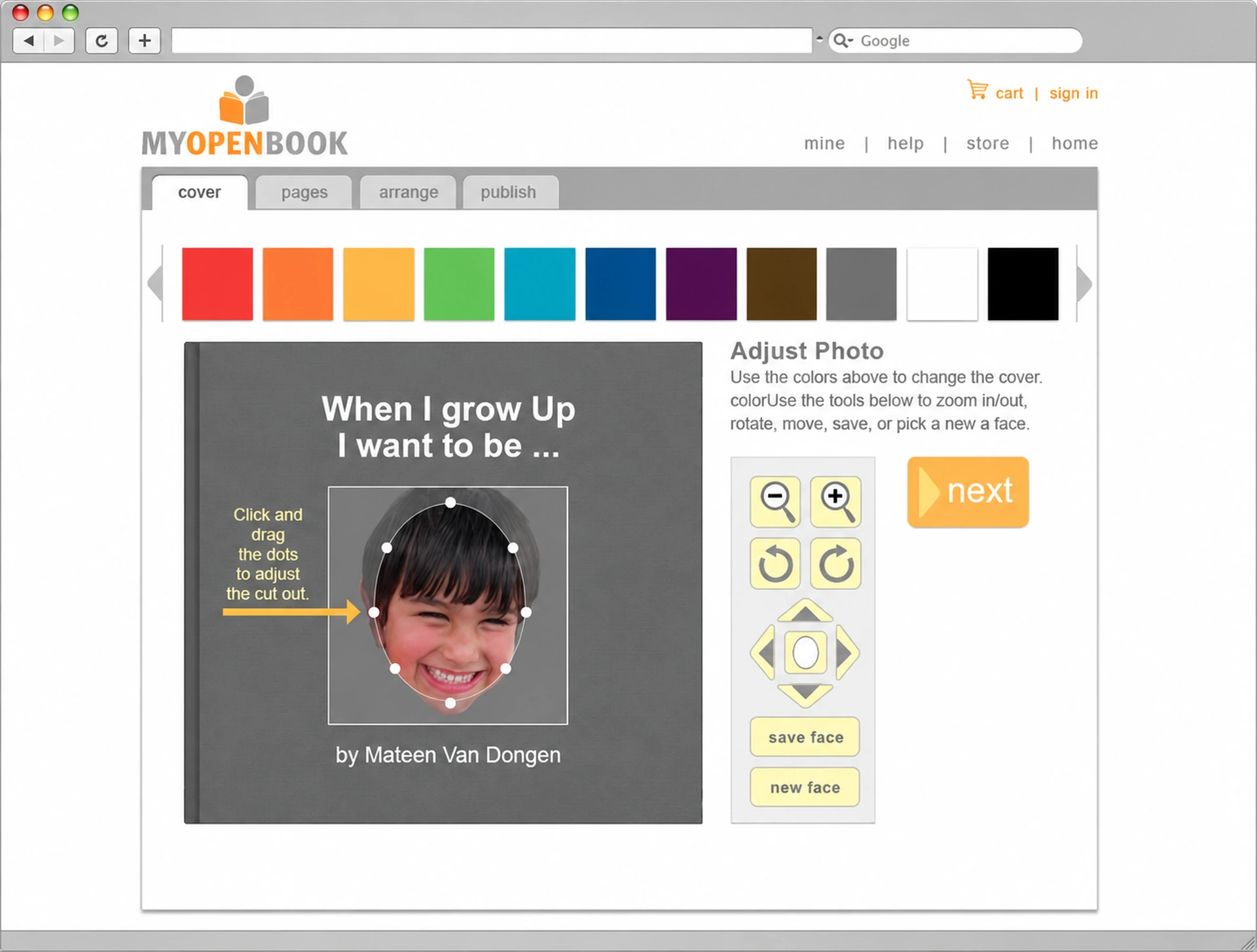
Task: Select the green cover color
Action: 459,284
